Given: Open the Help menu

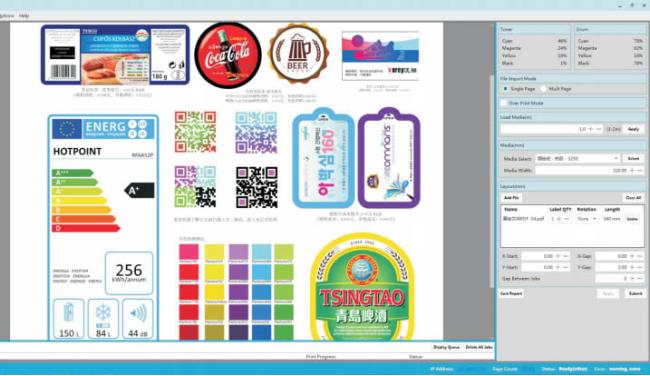Looking at the screenshot, I should pyautogui.click(x=24, y=16).
